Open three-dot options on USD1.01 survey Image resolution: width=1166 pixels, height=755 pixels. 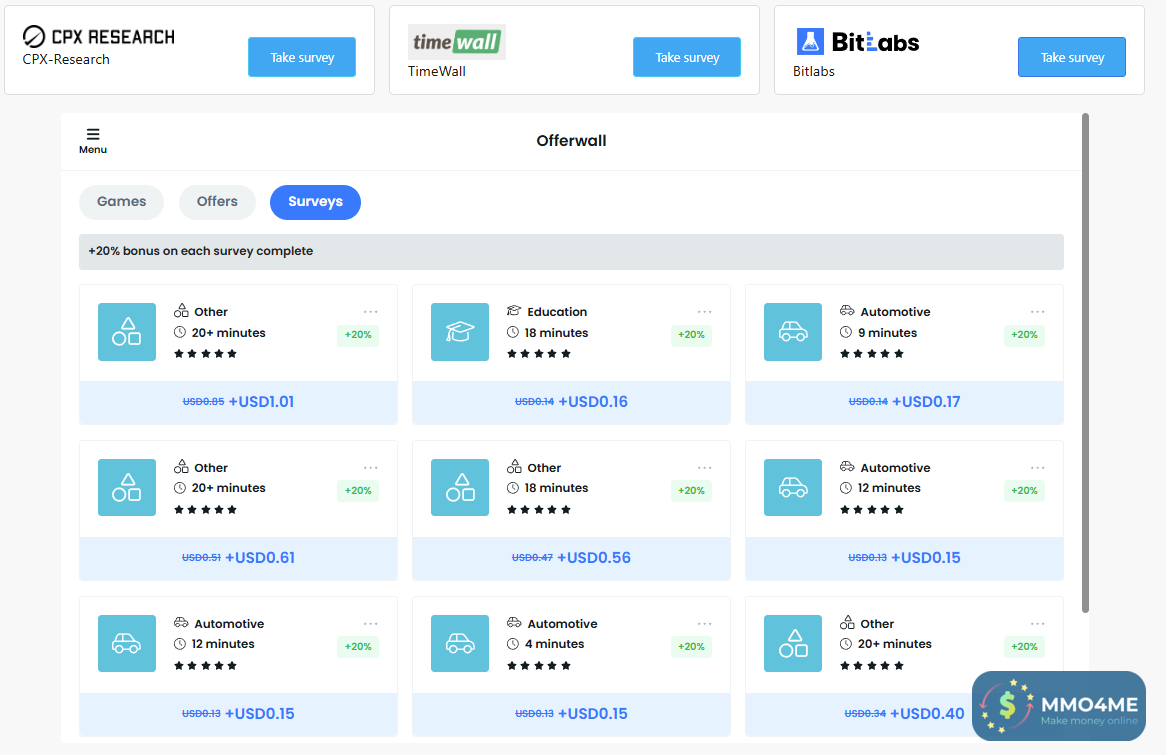tap(370, 312)
